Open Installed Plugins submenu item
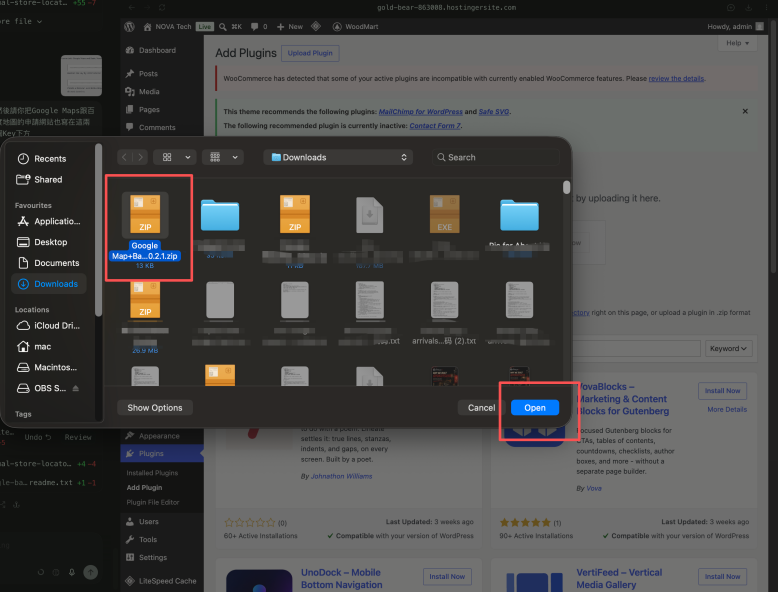This screenshot has width=778, height=592. [x=152, y=473]
